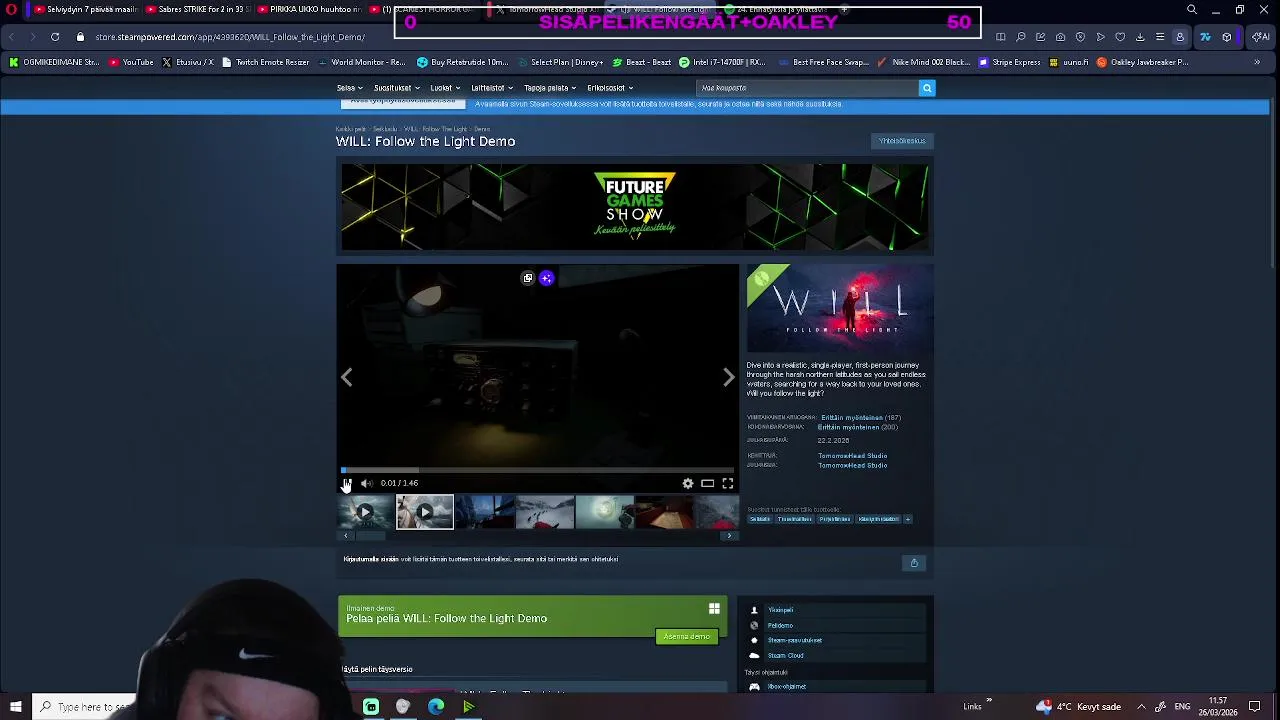Expand the Tapoja pelata menu
This screenshot has height=720, width=1280.
550,88
